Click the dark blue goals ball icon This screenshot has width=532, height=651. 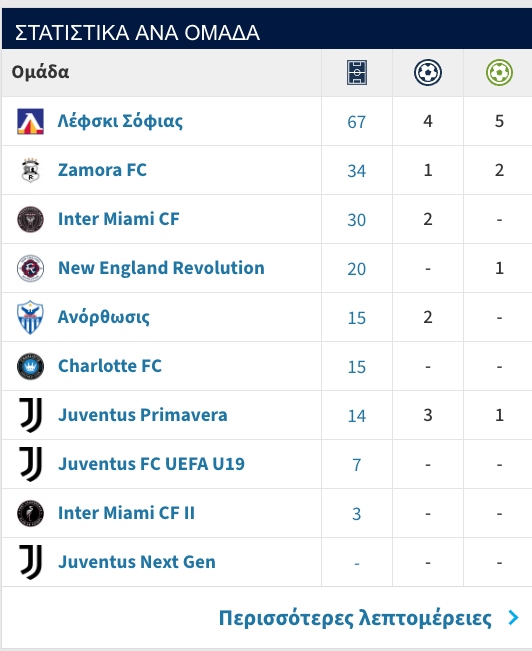pyautogui.click(x=428, y=73)
